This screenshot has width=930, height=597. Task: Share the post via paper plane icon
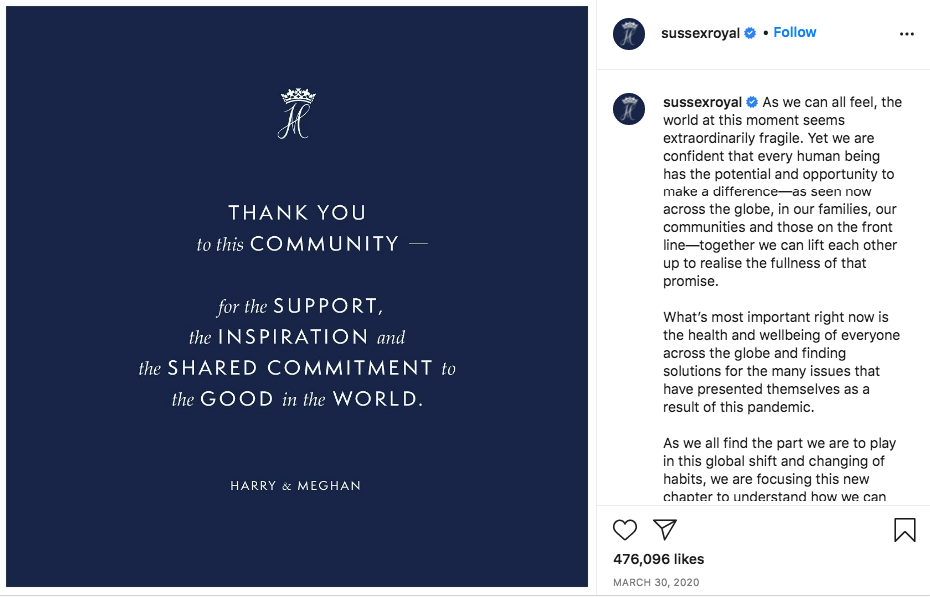(665, 530)
